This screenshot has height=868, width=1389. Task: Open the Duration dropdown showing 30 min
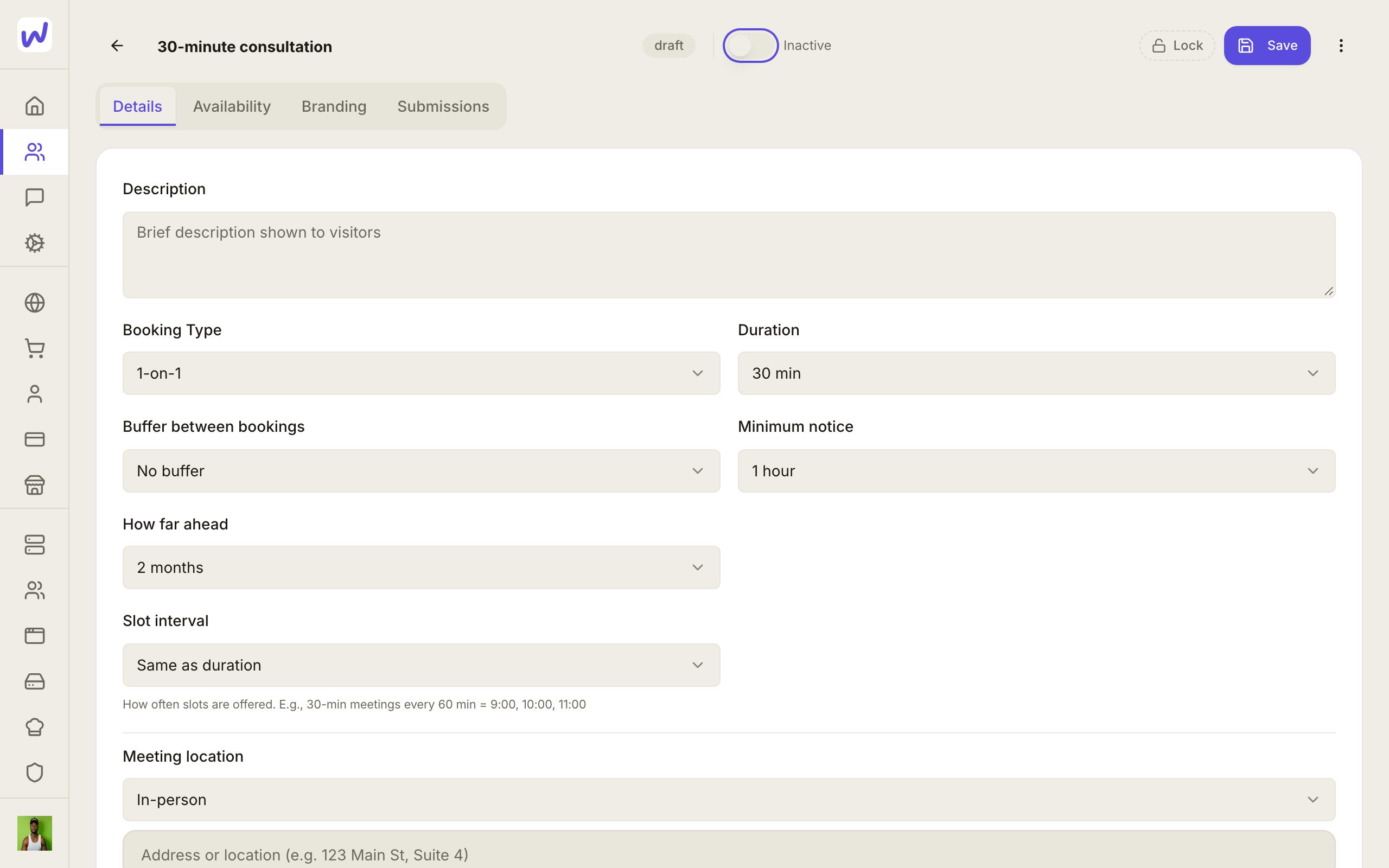click(x=1036, y=373)
